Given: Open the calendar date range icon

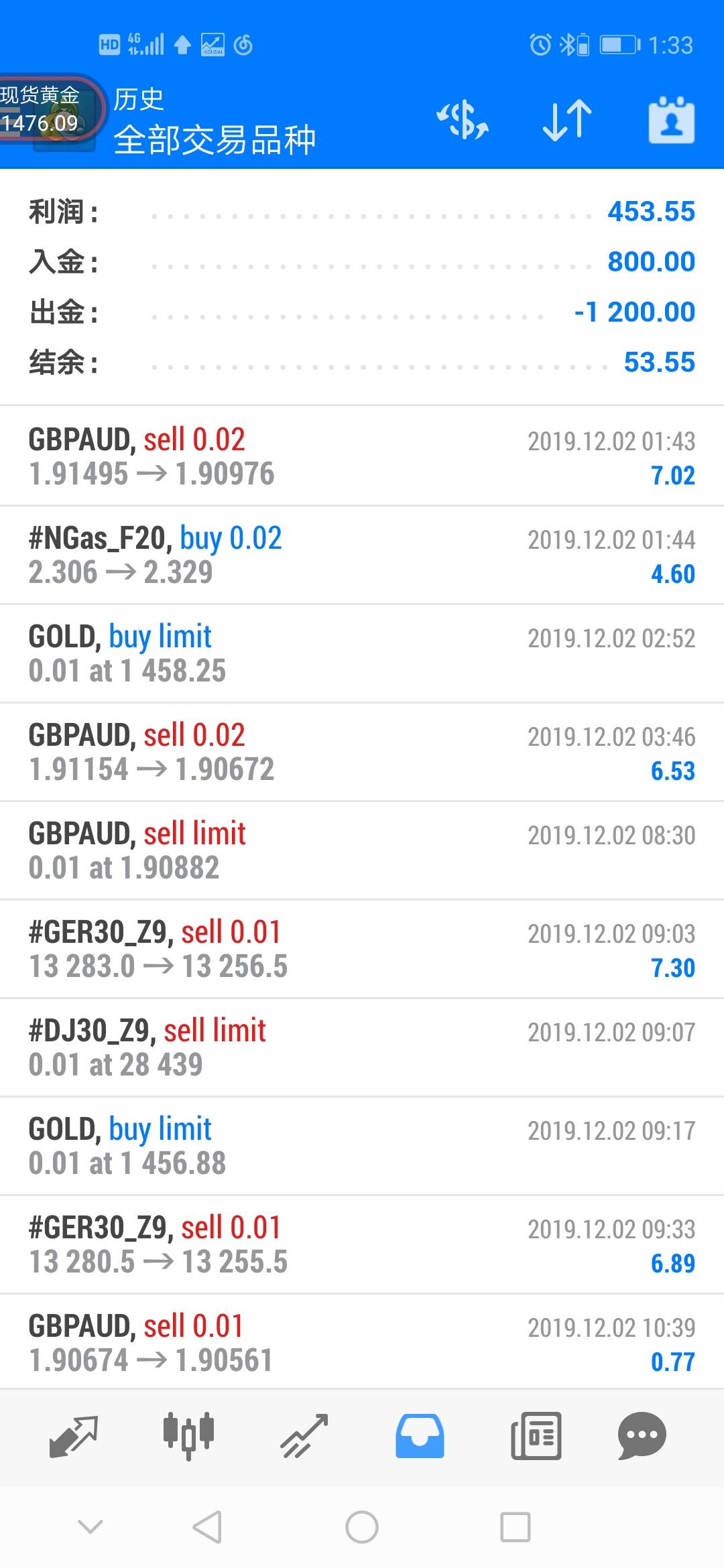Looking at the screenshot, I should point(672,120).
